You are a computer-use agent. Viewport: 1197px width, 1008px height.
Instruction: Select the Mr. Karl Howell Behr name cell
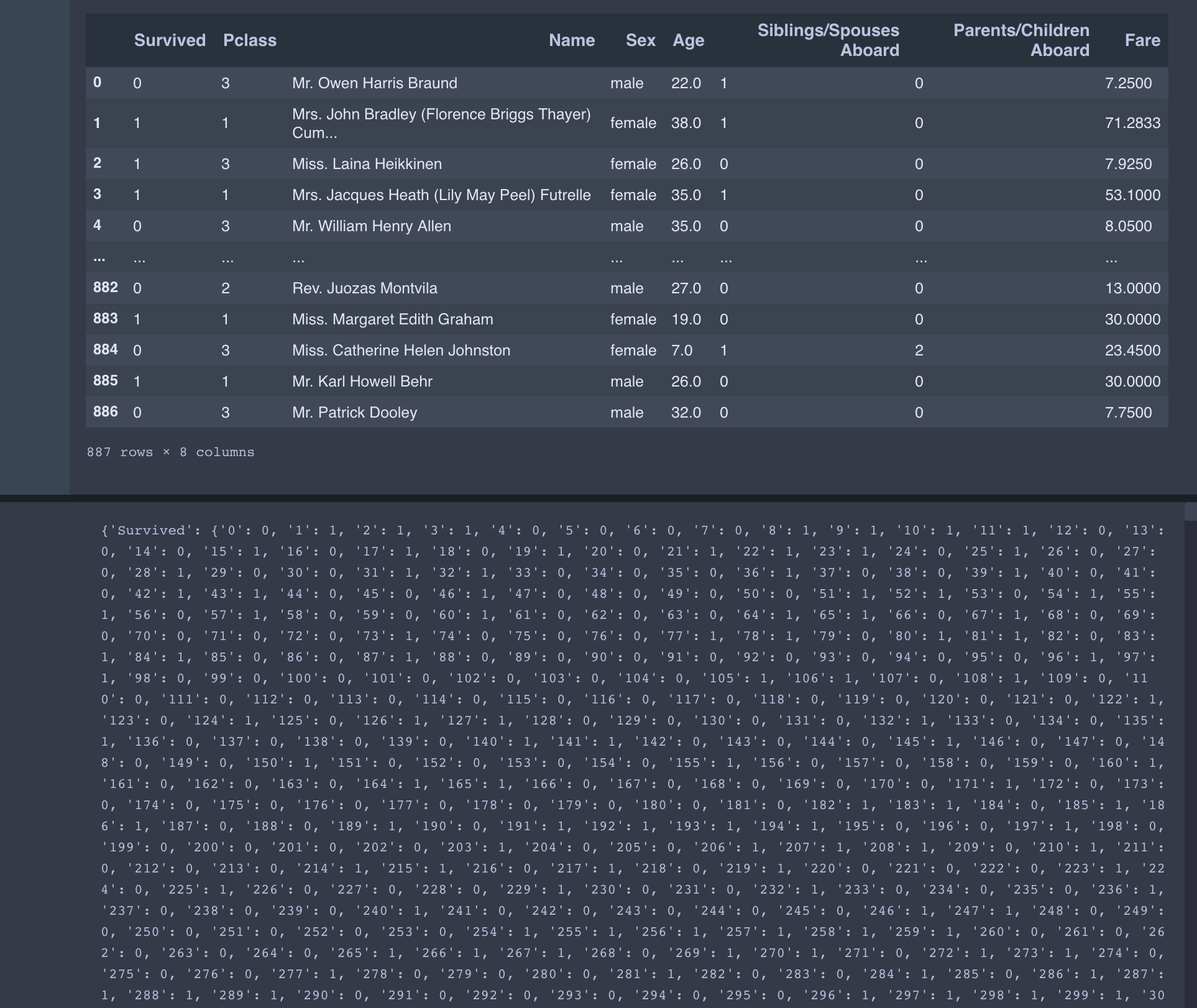coord(362,382)
